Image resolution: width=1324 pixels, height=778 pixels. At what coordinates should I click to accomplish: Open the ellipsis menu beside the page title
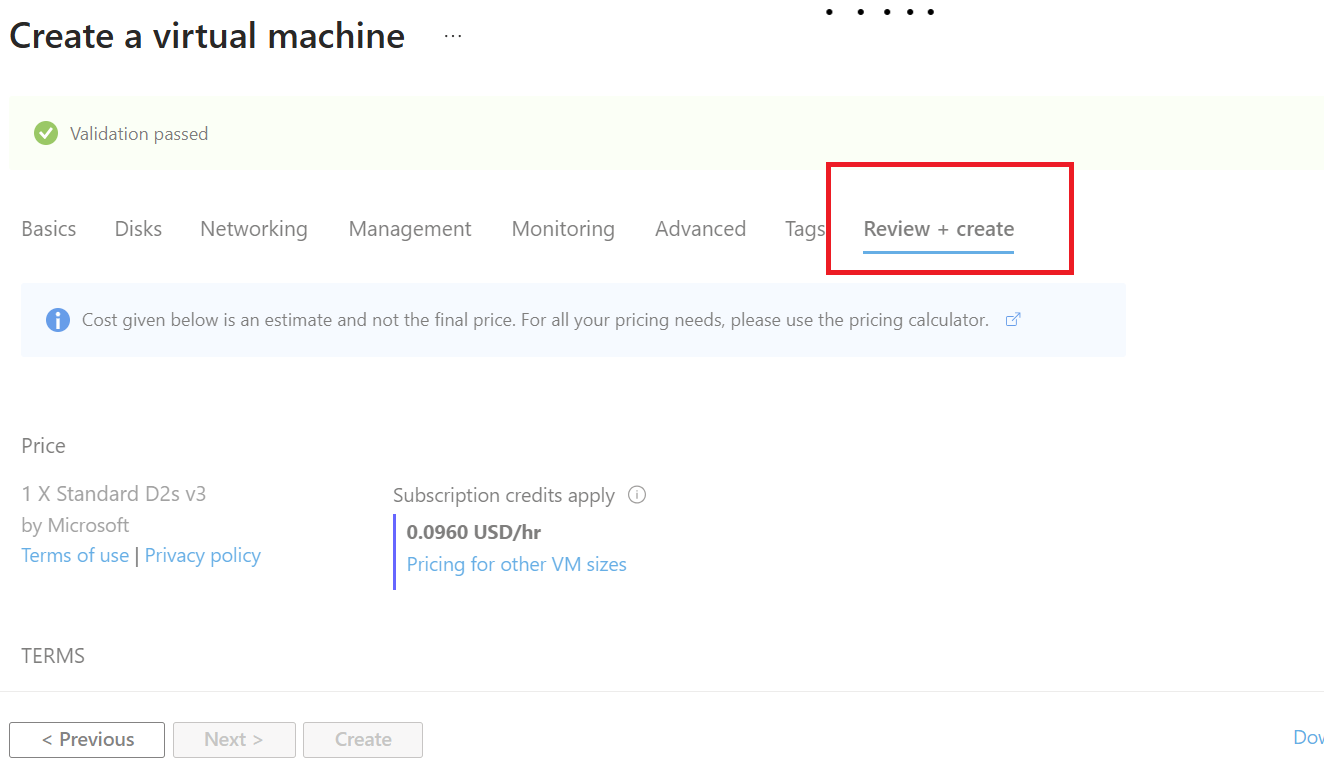453,36
